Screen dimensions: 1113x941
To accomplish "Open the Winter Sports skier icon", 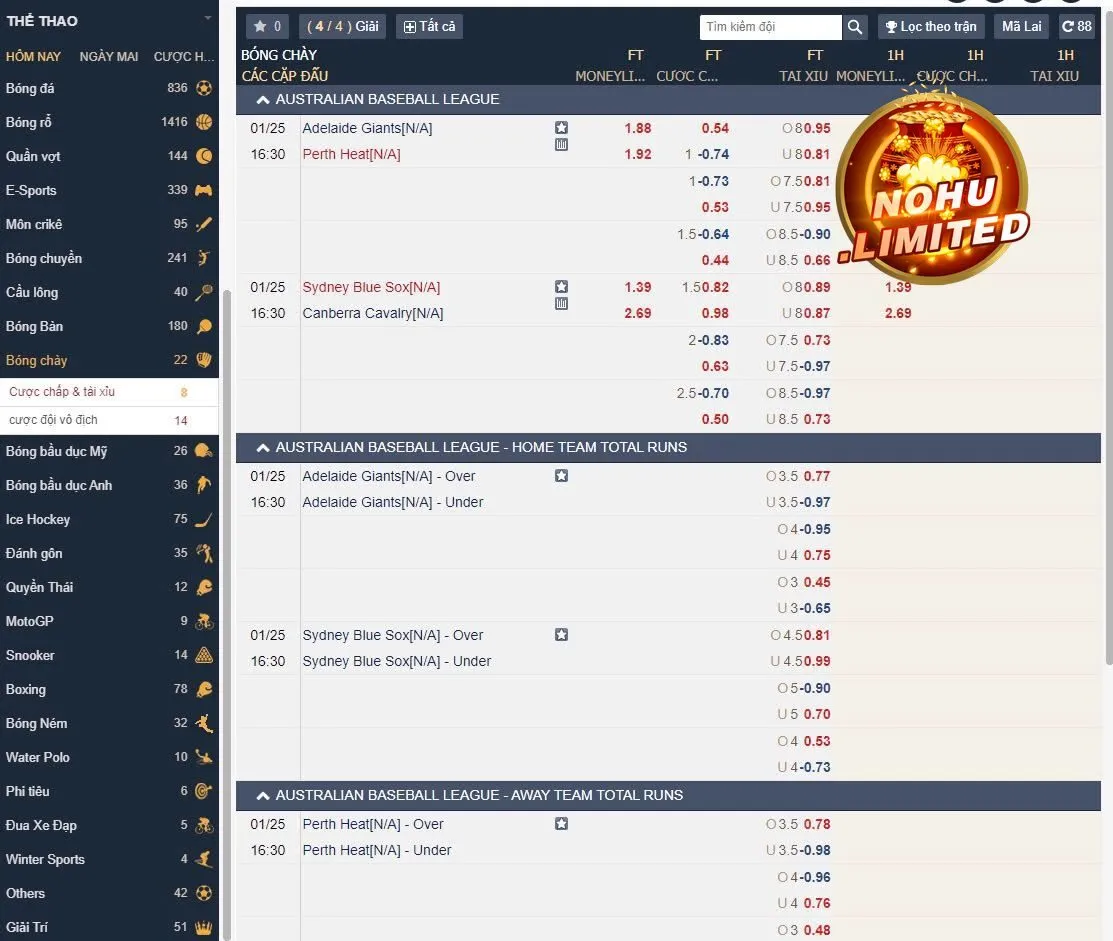I will [204, 859].
